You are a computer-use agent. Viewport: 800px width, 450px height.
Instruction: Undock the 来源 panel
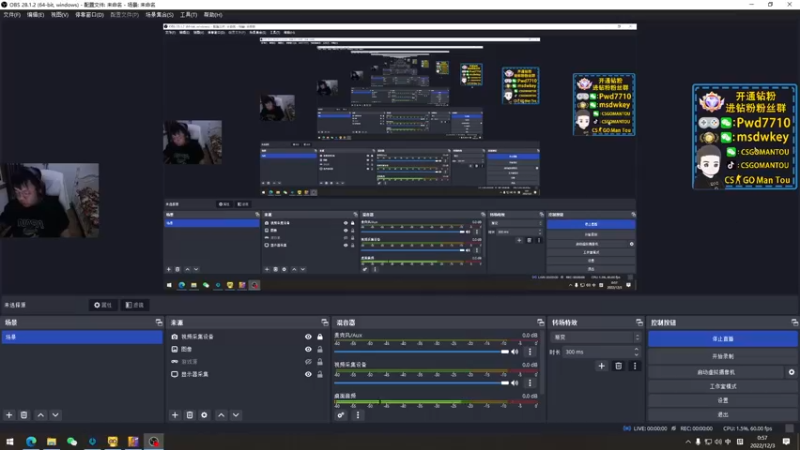click(324, 322)
